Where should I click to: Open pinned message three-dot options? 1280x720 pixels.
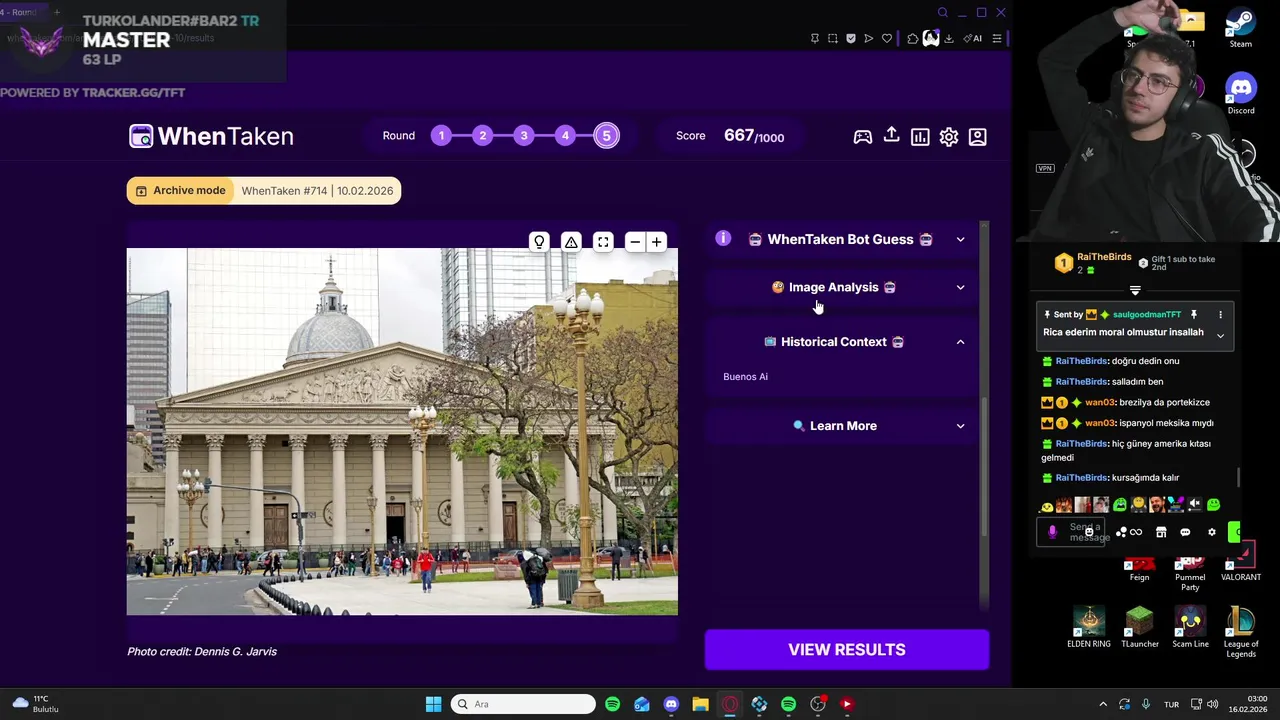coord(1220,314)
